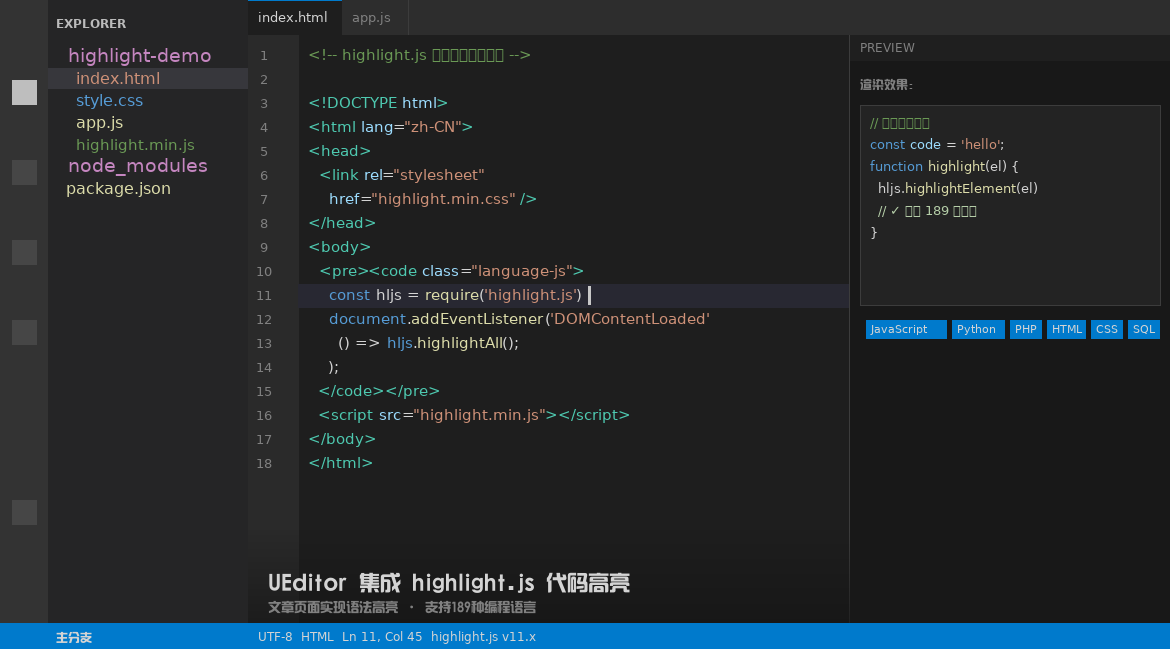This screenshot has height=649, width=1170.
Task: Click const code = 'hello' in preview
Action: coord(936,145)
